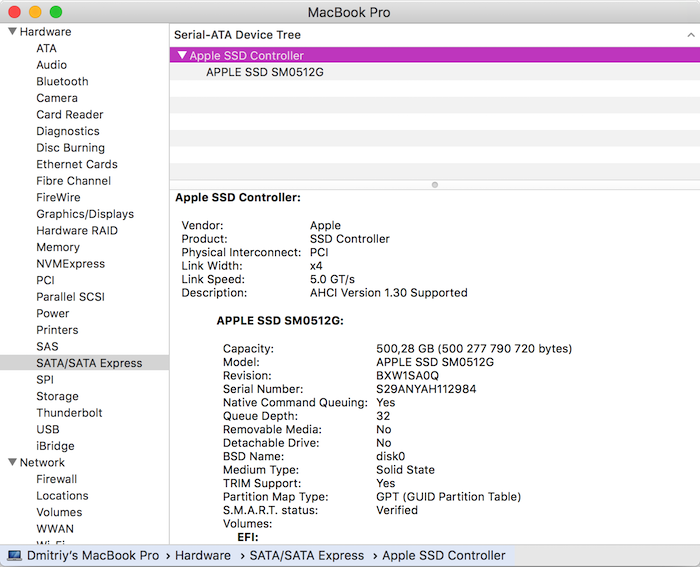Click Dmitriy's MacBook Pro in path bar

[93, 555]
